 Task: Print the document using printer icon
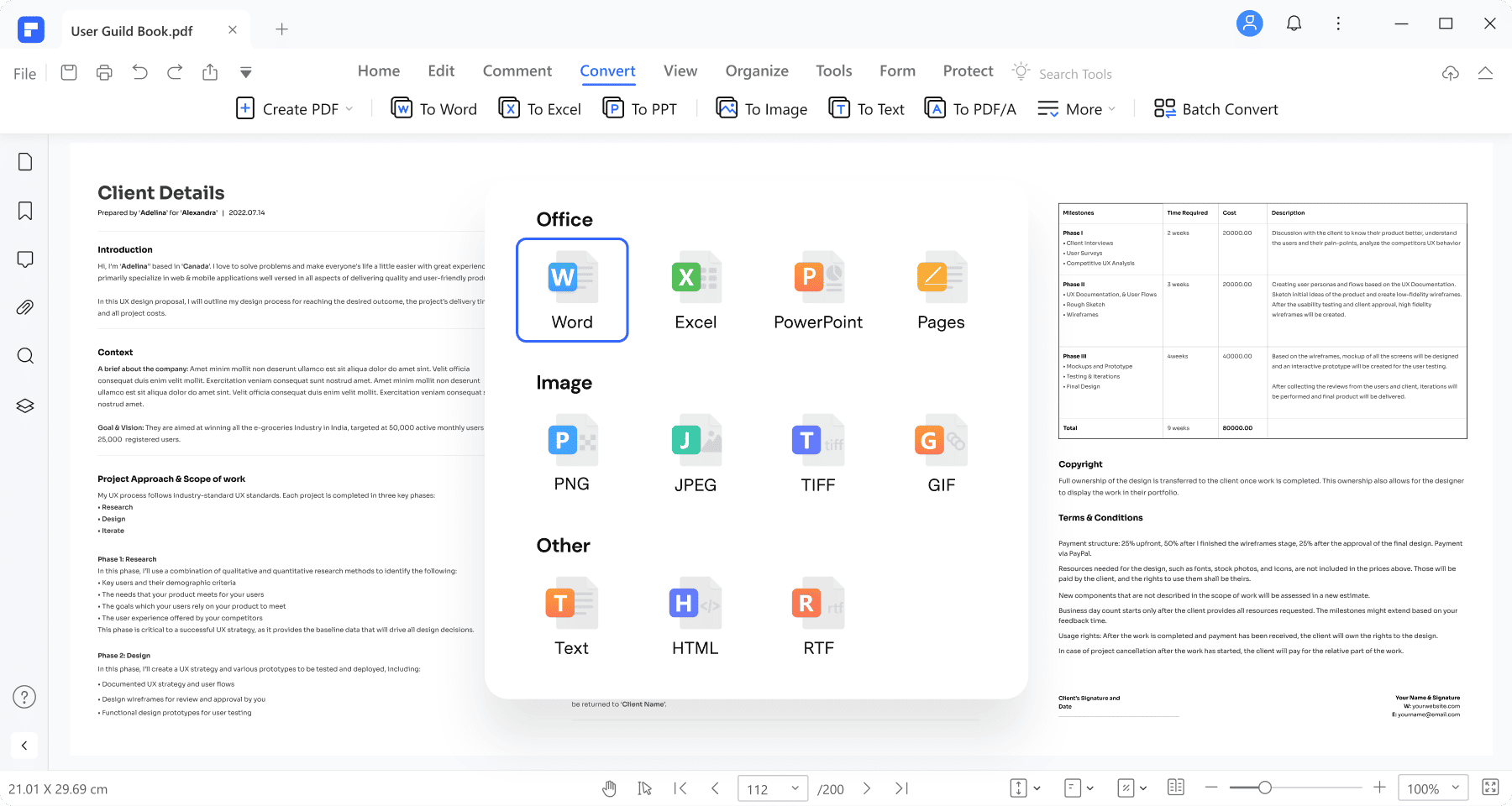104,72
